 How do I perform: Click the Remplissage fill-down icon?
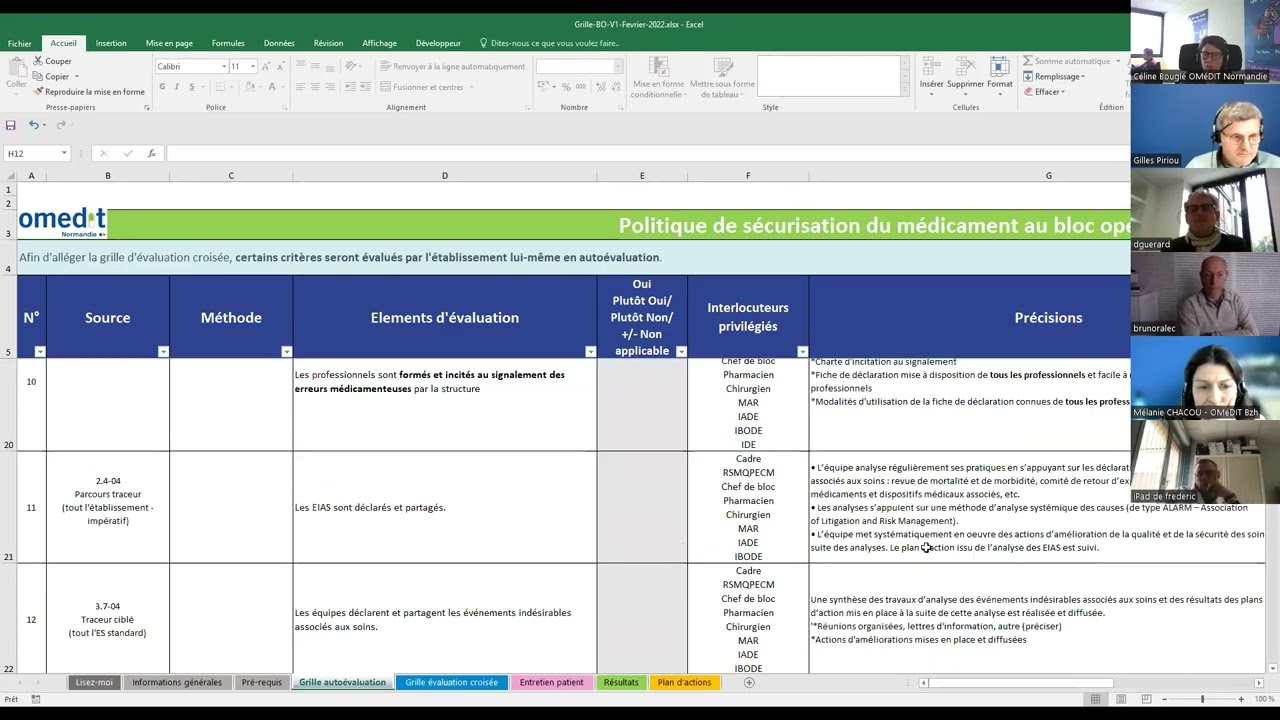pyautogui.click(x=1028, y=76)
